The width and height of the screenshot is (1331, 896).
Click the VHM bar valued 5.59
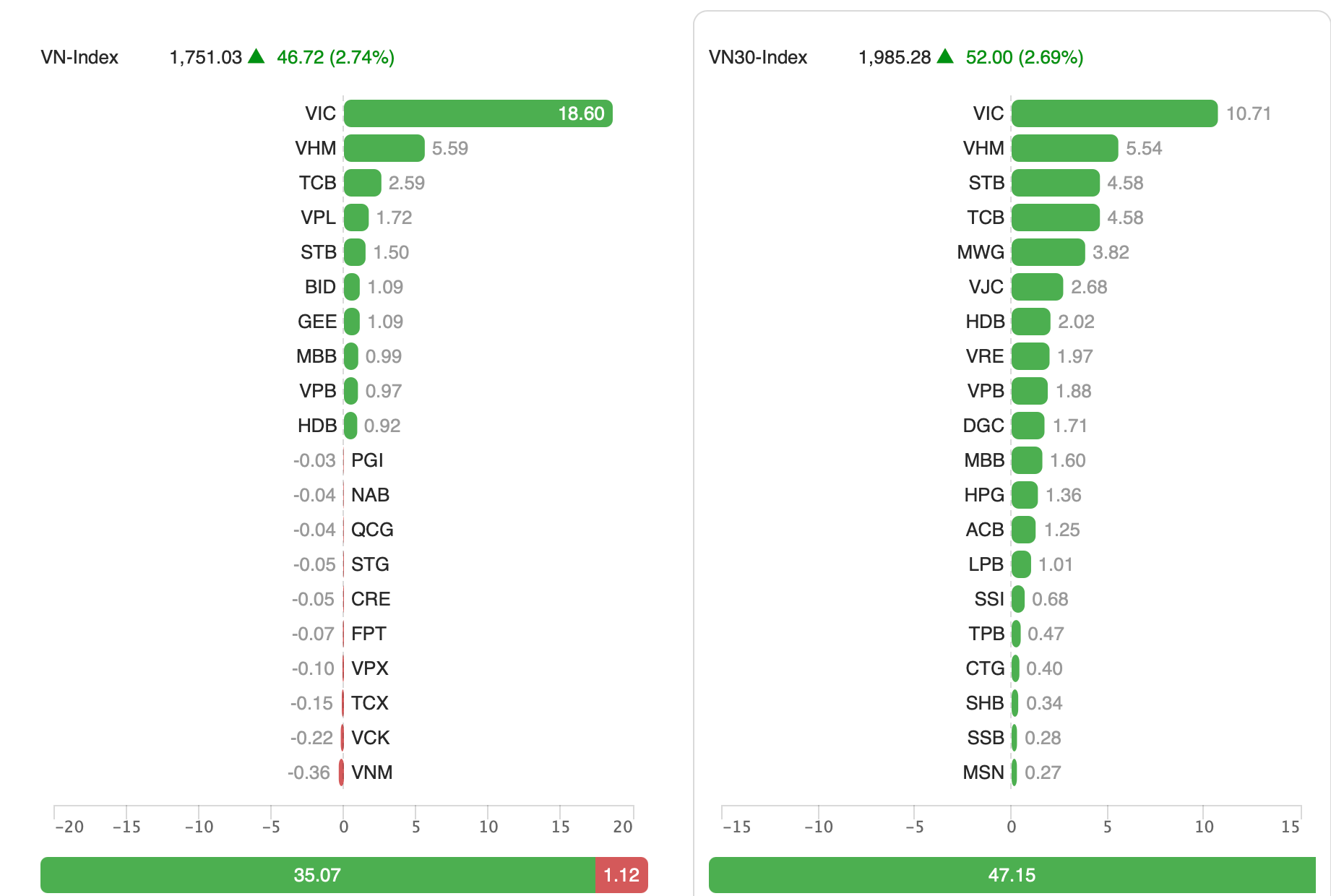tap(384, 148)
